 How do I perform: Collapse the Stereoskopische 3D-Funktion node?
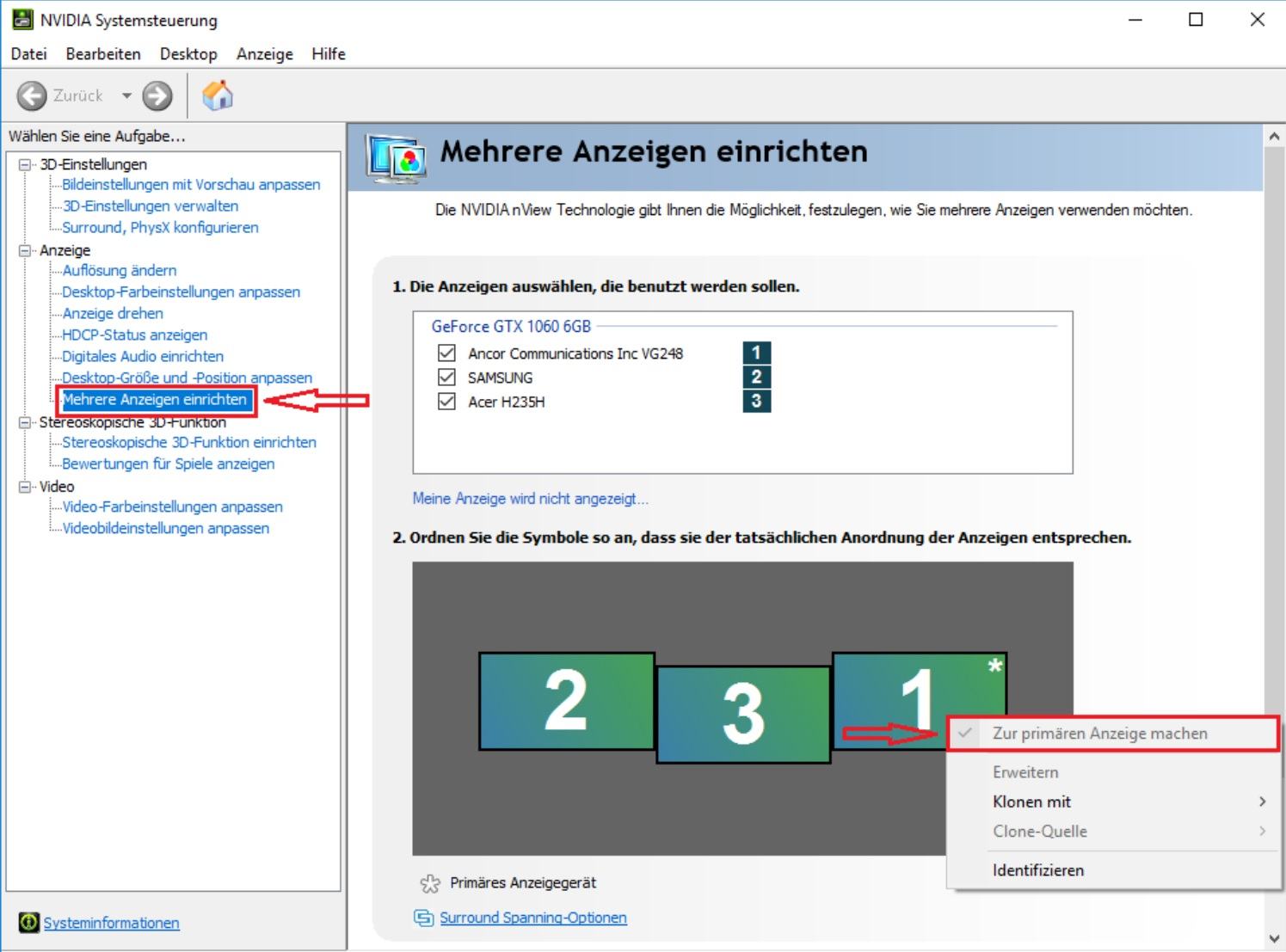[25, 422]
